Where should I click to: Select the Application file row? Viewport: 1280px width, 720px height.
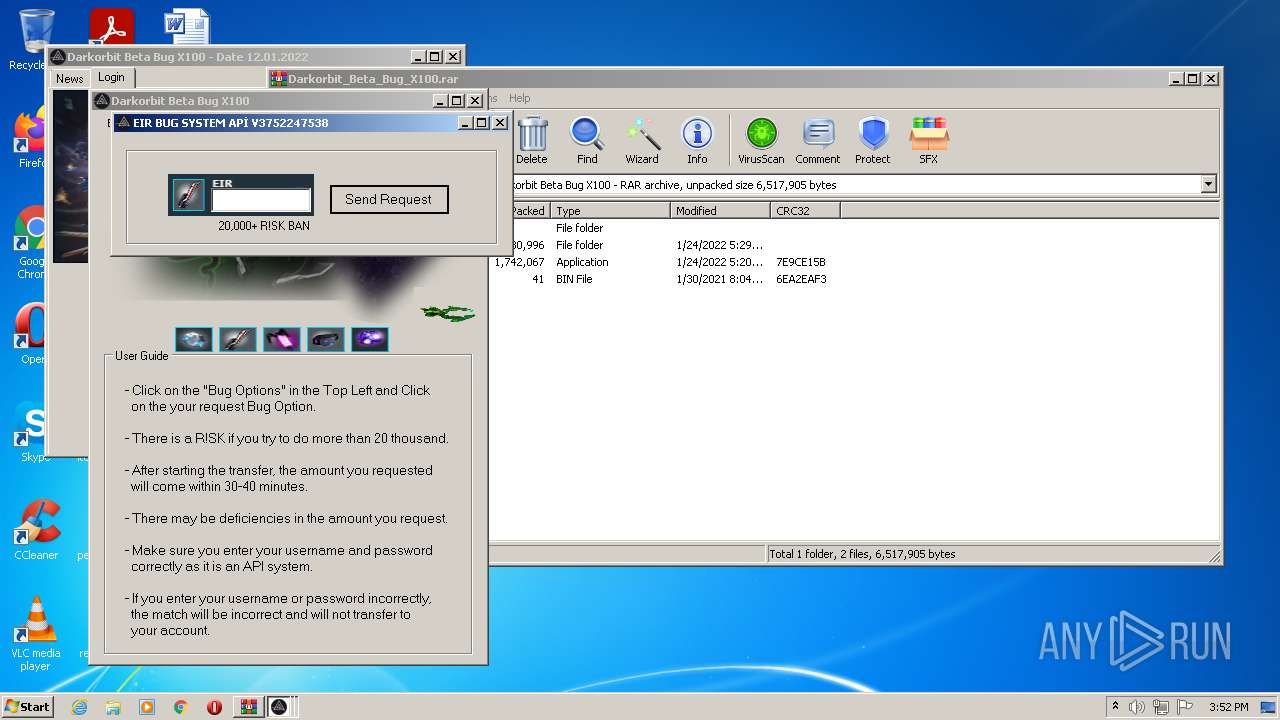[x=855, y=262]
